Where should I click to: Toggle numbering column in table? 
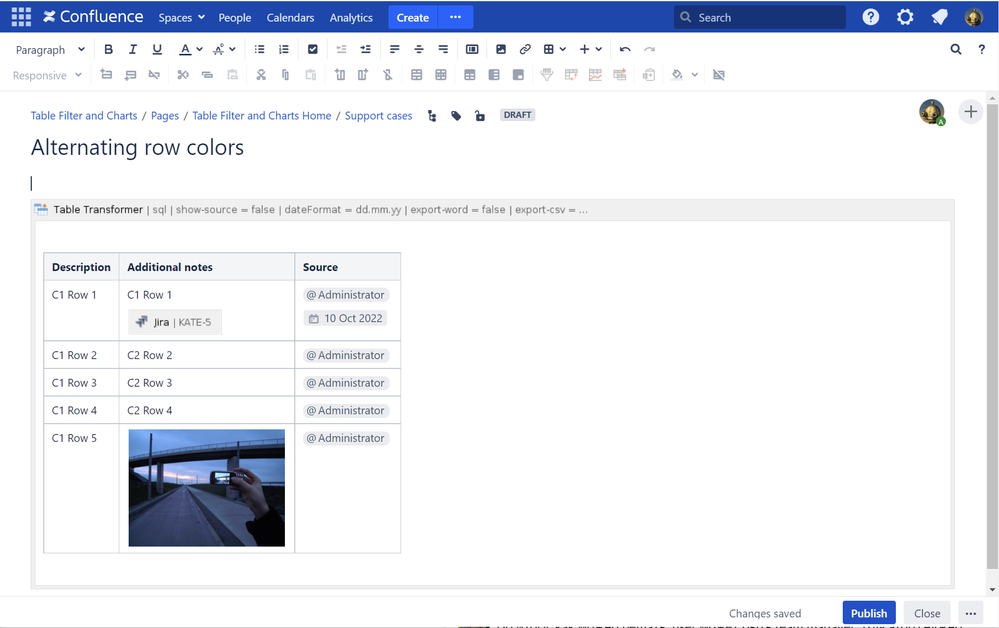click(518, 75)
